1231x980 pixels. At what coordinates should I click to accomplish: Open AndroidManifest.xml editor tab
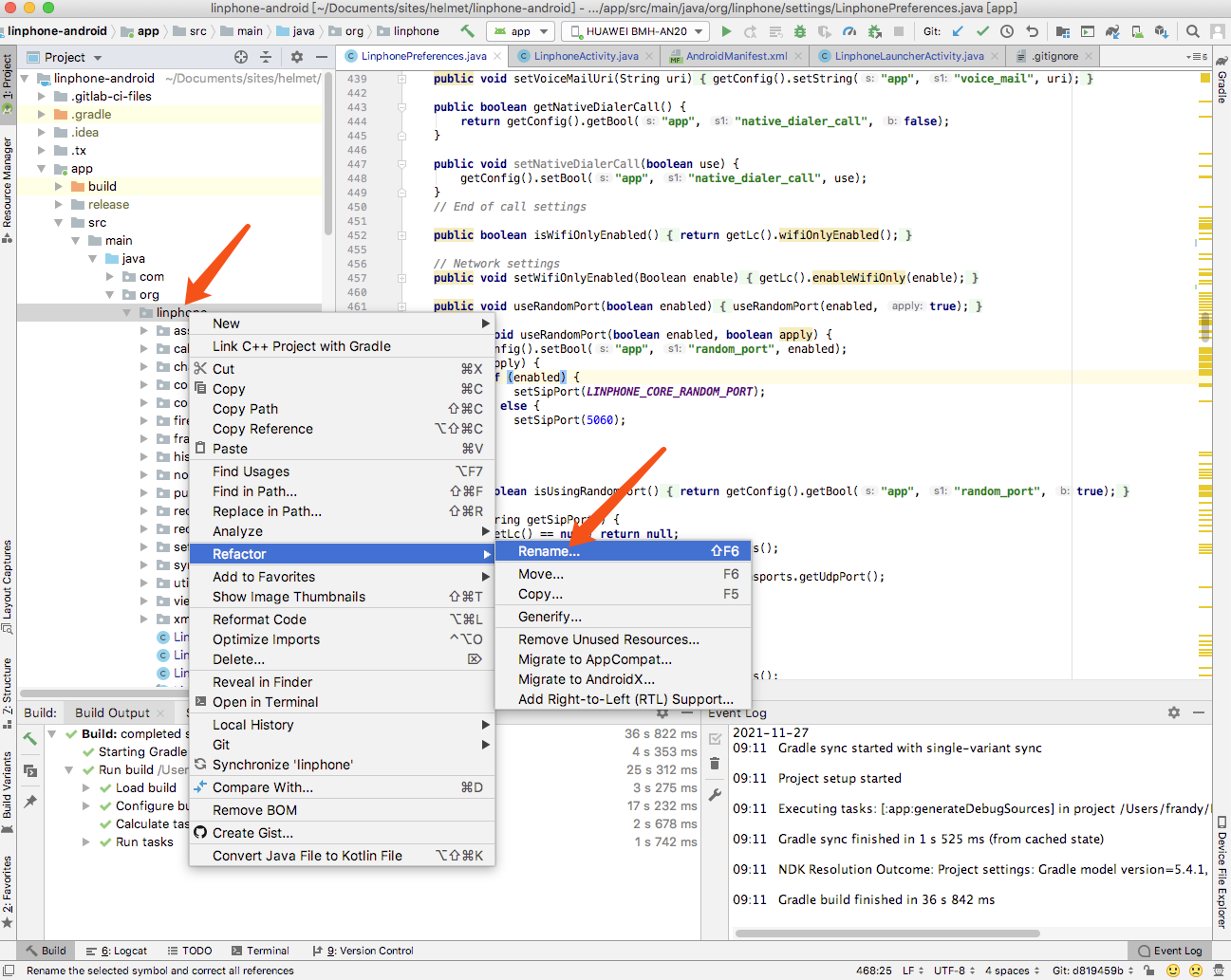click(x=737, y=56)
